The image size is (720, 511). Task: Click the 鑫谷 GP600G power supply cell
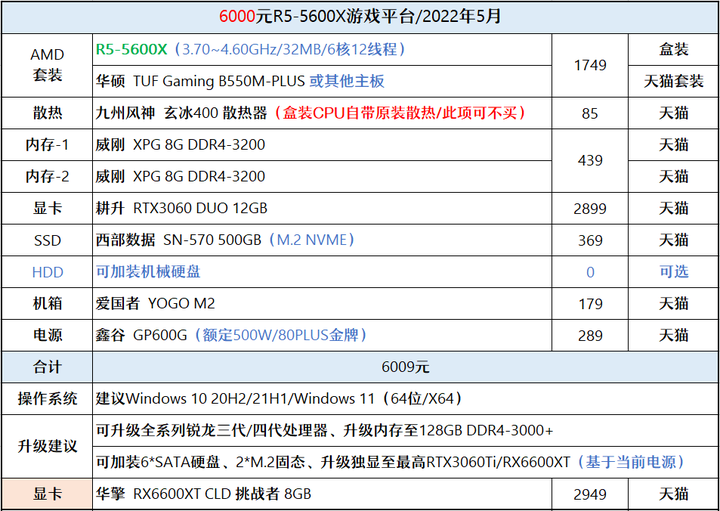point(322,335)
